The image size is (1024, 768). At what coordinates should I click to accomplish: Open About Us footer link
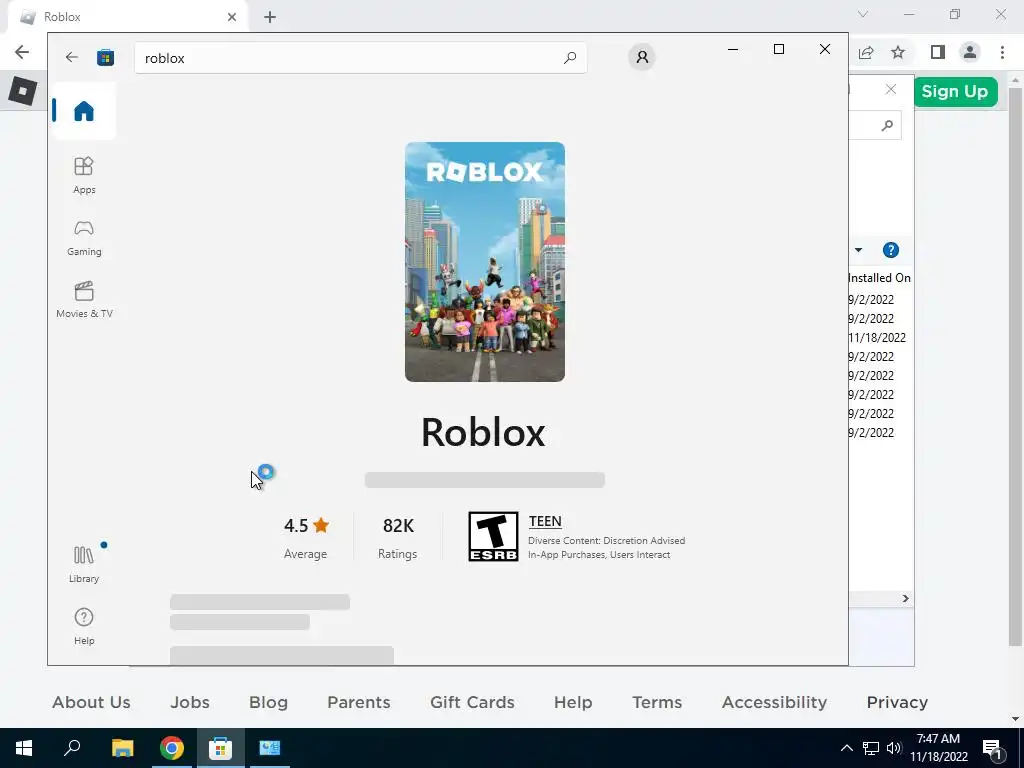pos(91,702)
